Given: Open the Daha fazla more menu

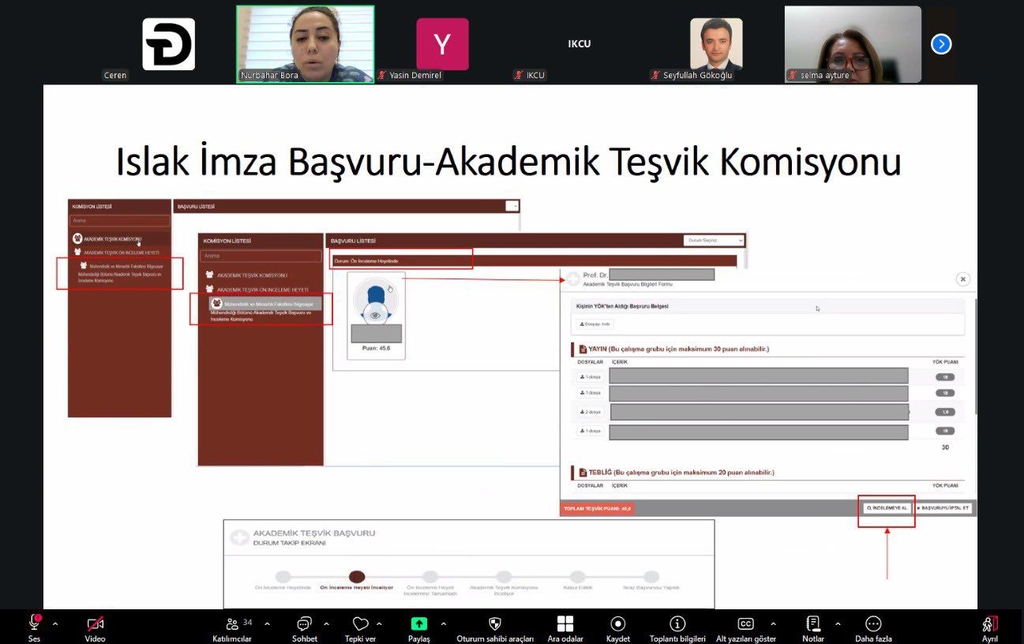Looking at the screenshot, I should click(873, 623).
